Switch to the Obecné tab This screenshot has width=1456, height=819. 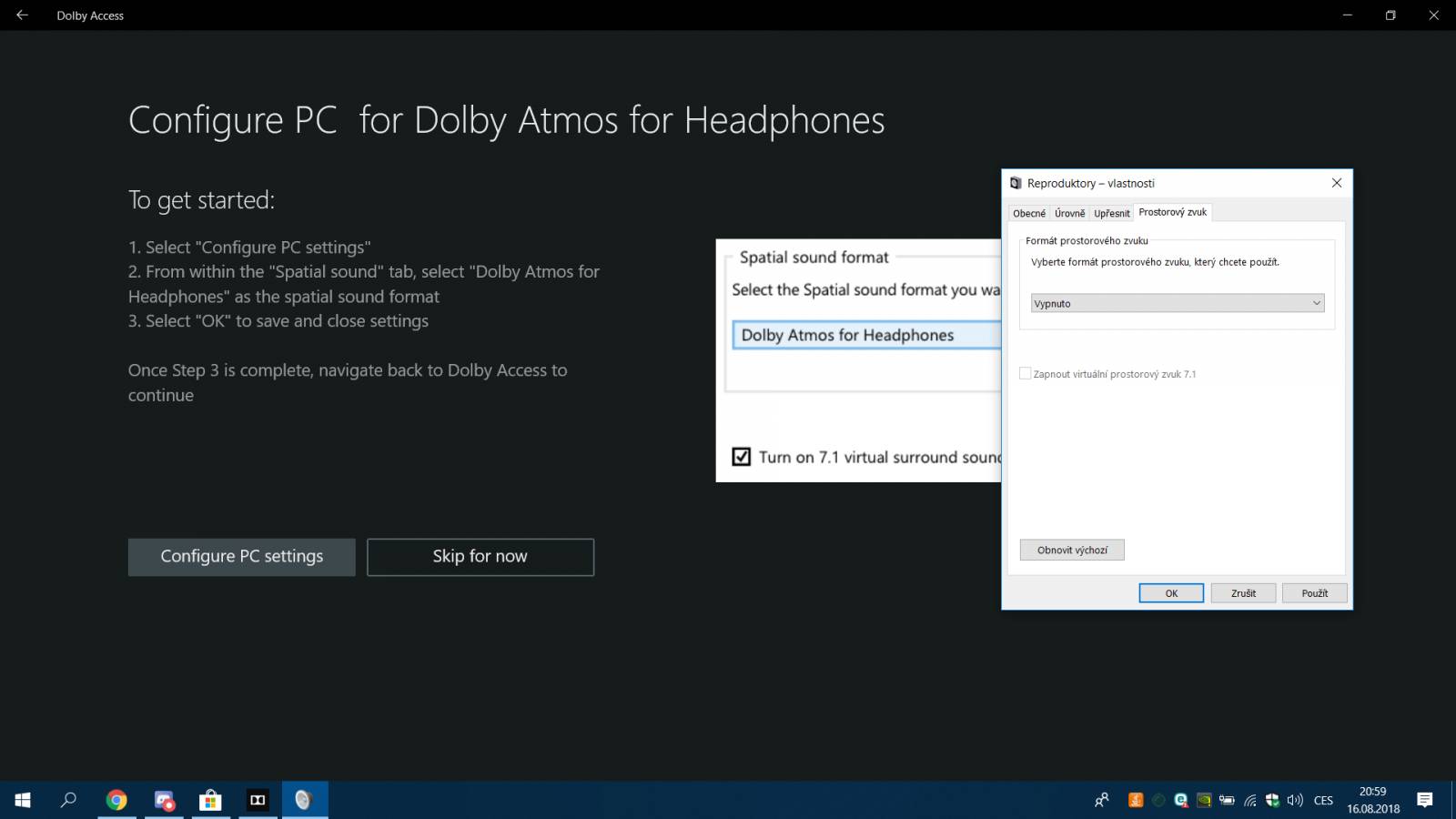click(1029, 213)
